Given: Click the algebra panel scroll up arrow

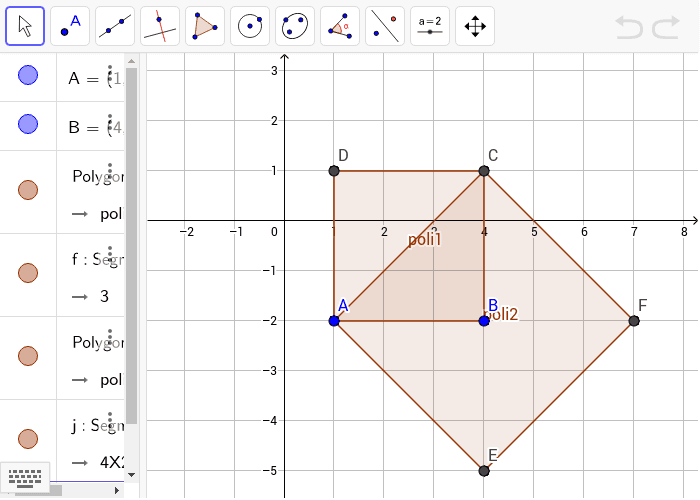Looking at the screenshot, I should [131, 61].
